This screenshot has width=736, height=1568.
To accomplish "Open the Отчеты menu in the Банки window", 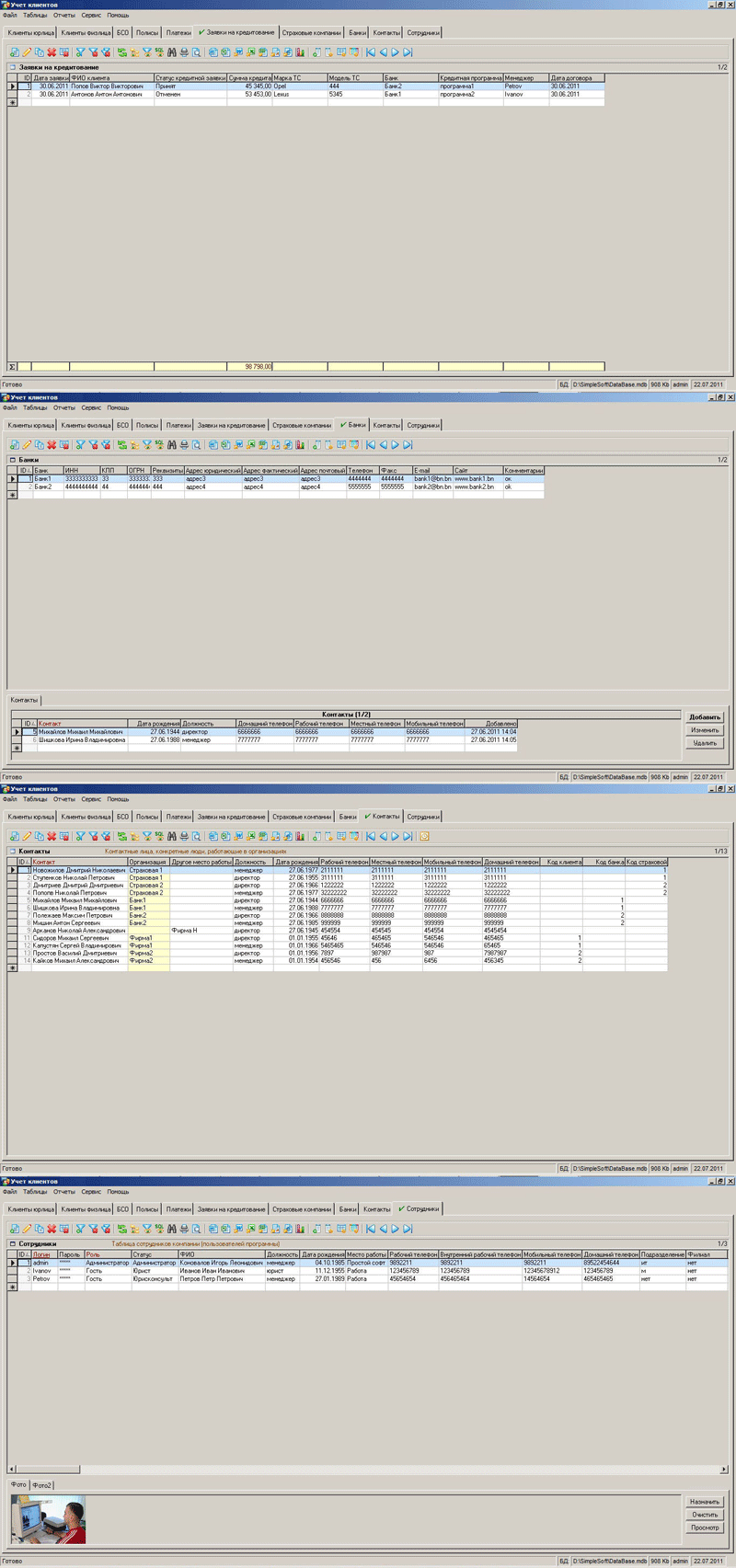I will click(63, 407).
